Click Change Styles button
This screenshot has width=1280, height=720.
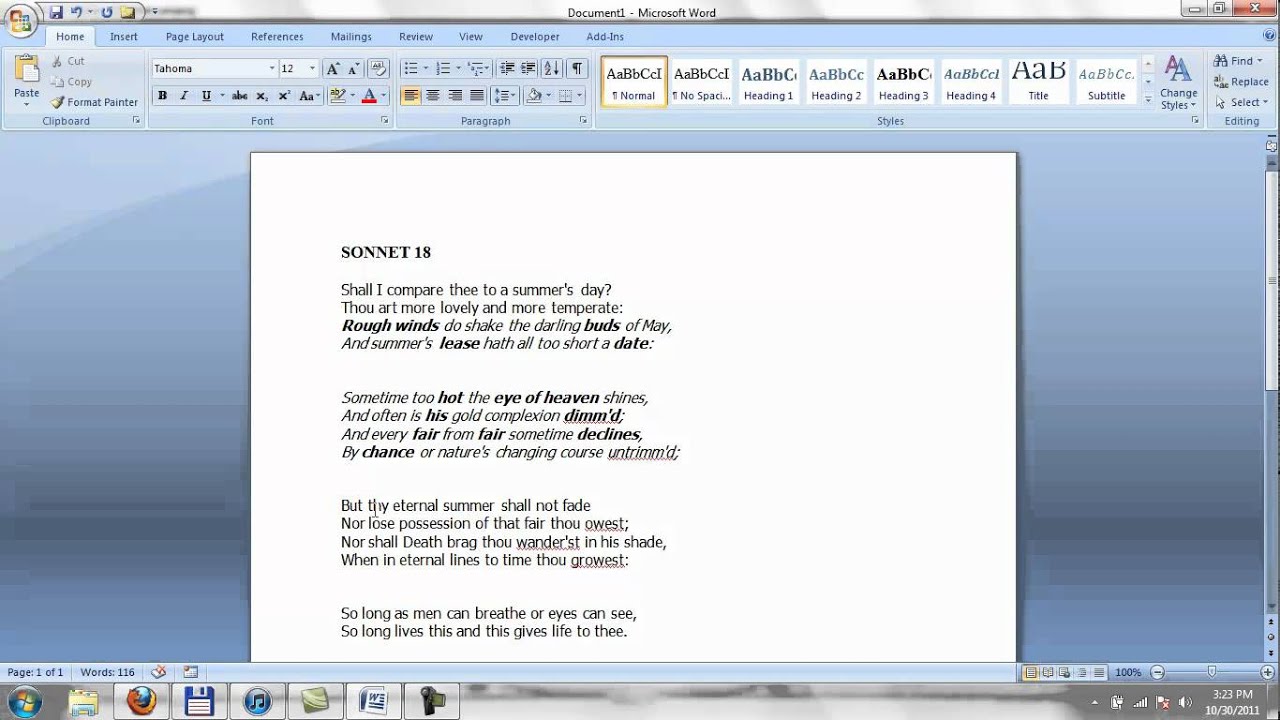[x=1178, y=82]
